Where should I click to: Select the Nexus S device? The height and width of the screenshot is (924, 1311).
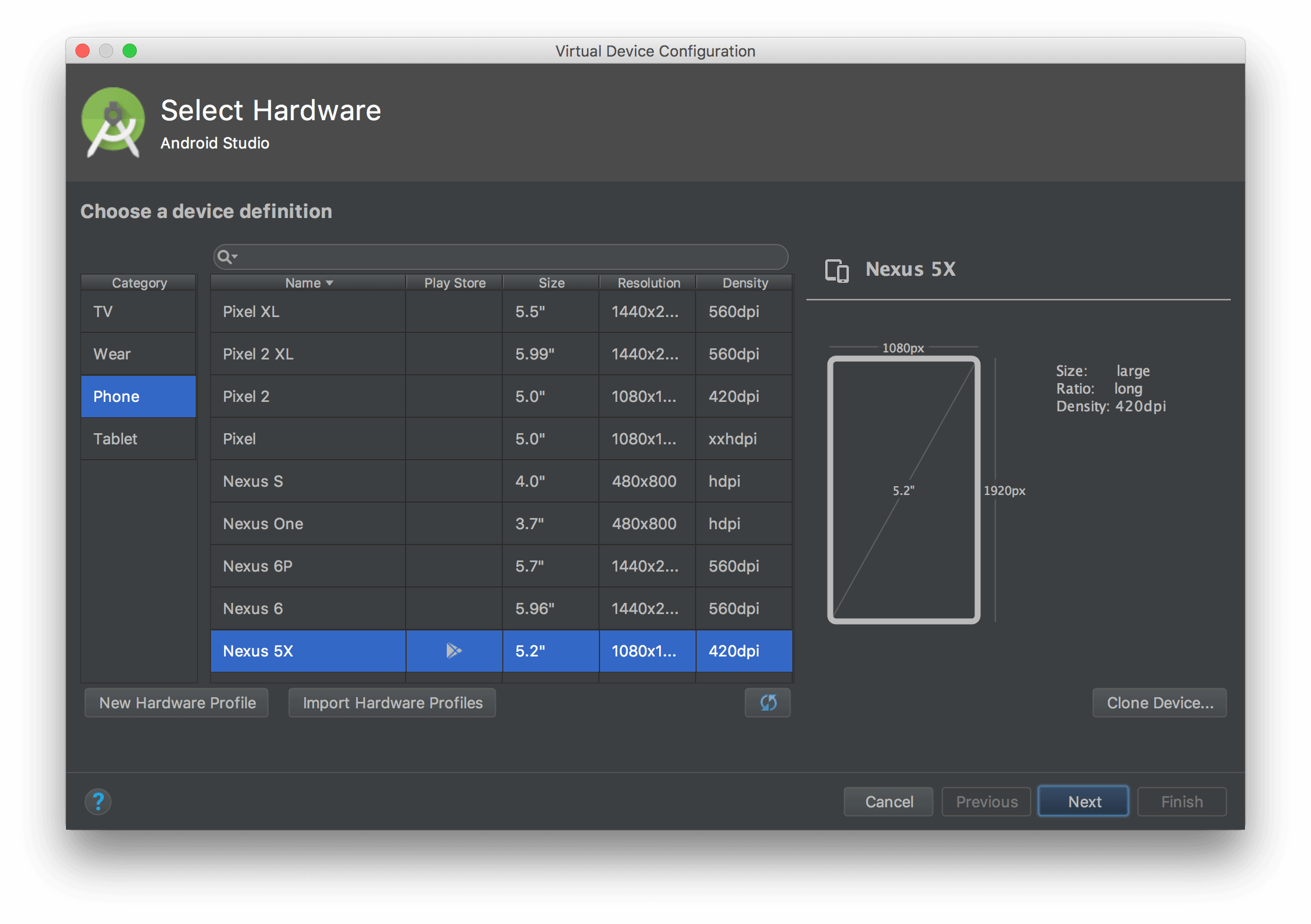pos(502,481)
